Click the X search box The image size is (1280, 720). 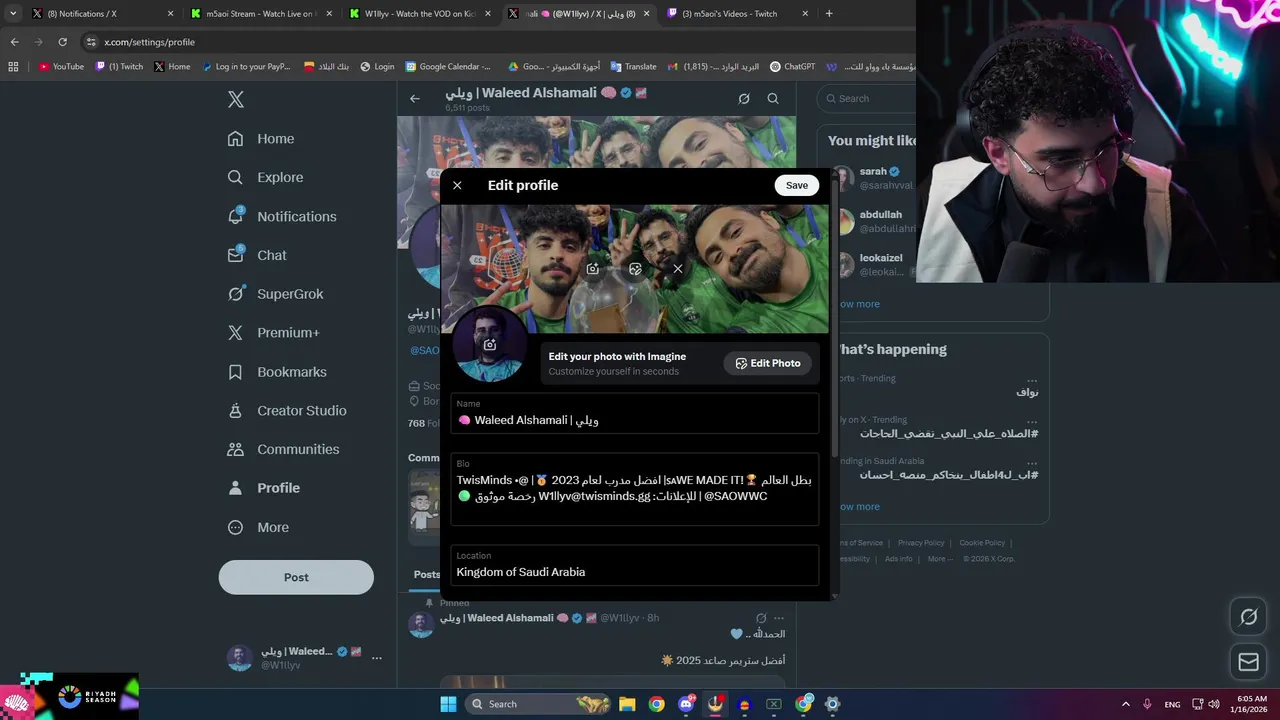coord(868,98)
